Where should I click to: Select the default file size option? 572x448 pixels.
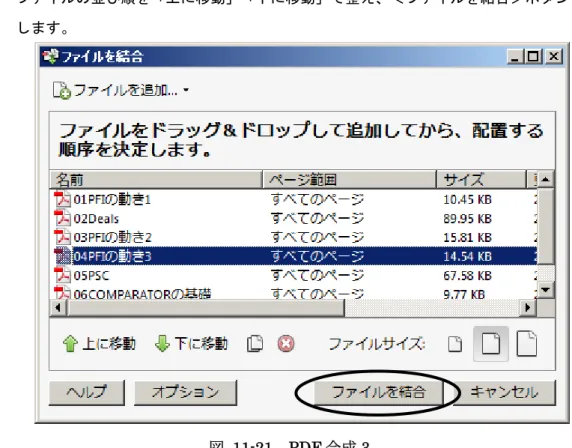(491, 344)
